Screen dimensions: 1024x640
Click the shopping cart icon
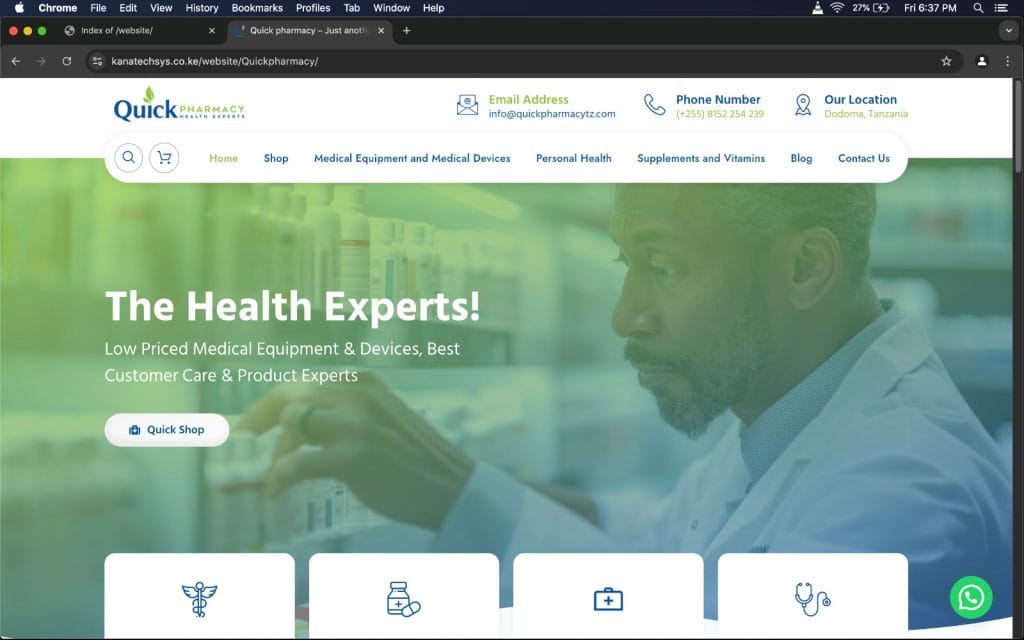(163, 157)
